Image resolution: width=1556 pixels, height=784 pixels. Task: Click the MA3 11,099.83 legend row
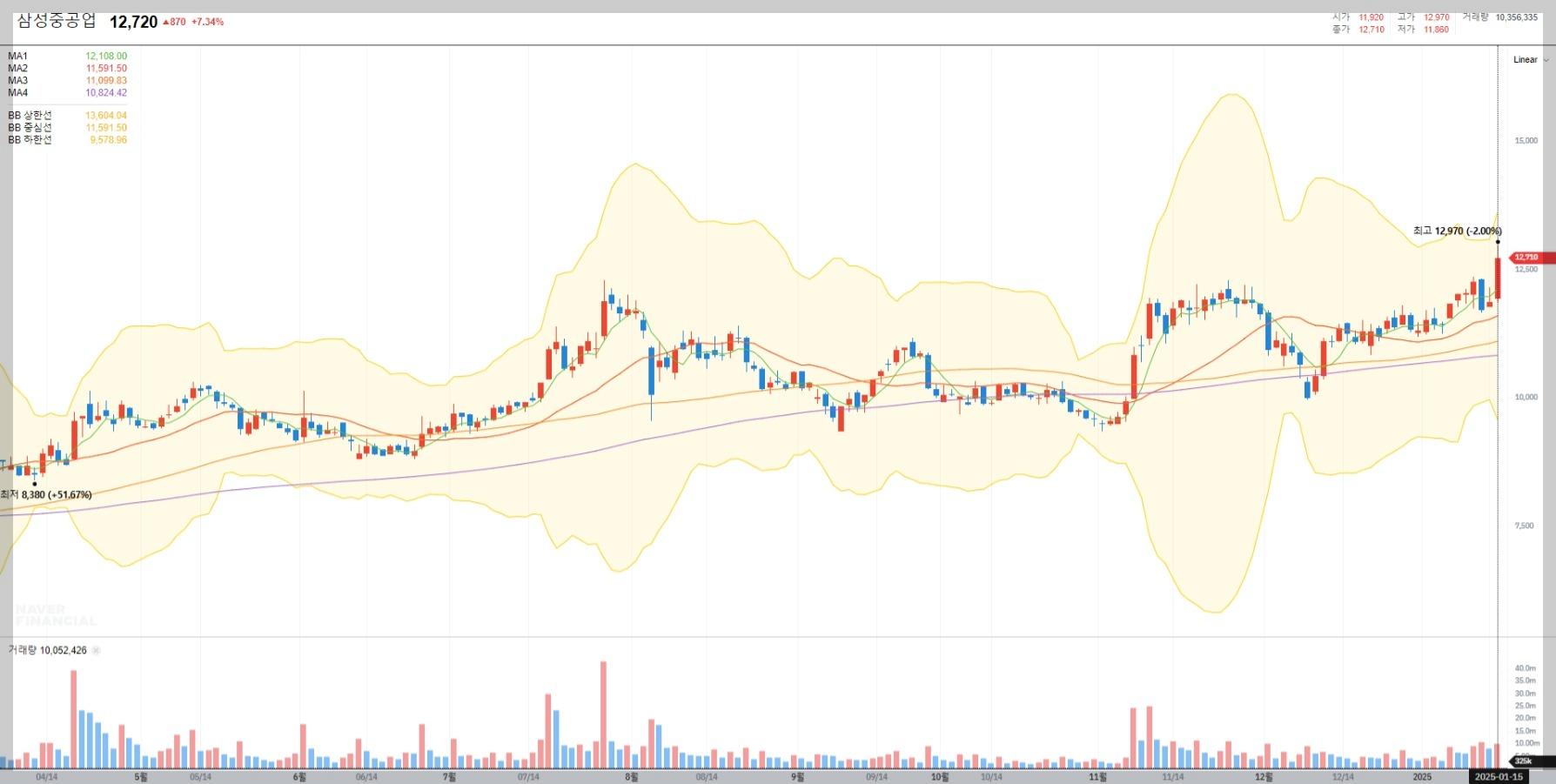click(x=67, y=80)
